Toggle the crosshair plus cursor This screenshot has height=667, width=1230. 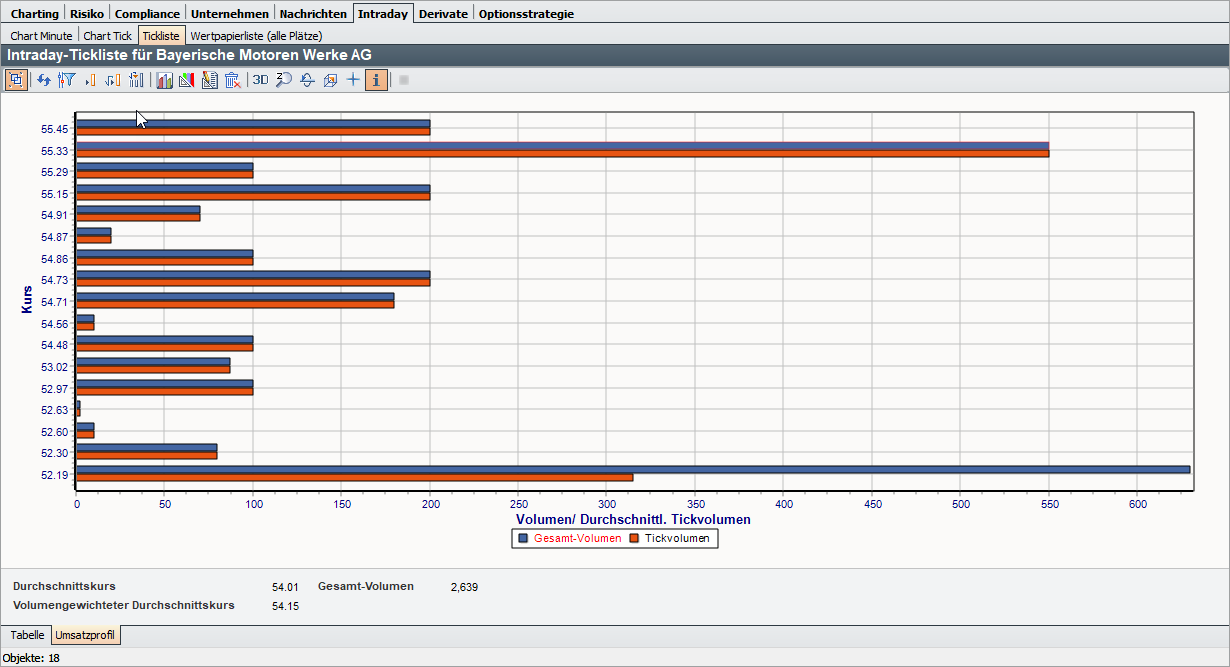coord(353,80)
